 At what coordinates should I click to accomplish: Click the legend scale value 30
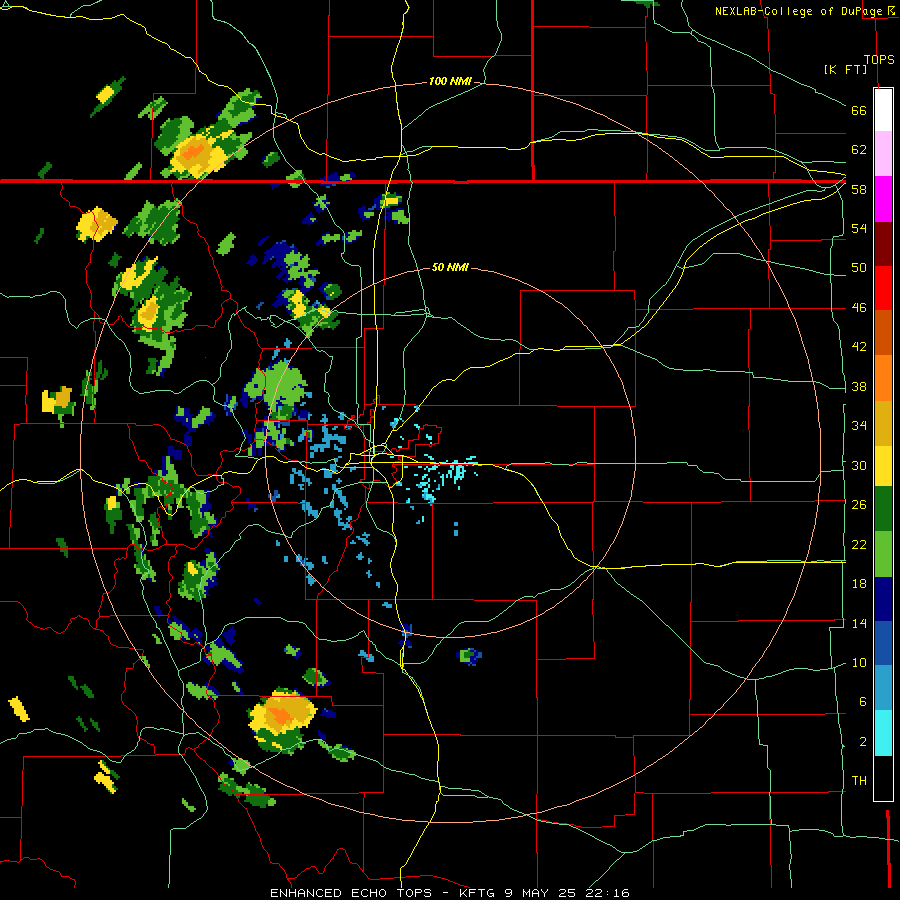tap(859, 465)
